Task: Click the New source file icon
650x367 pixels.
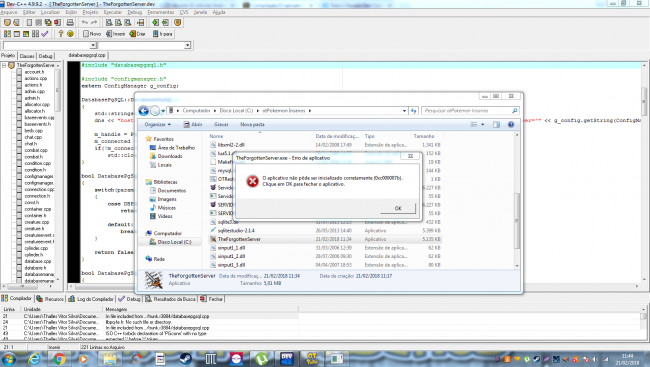Action: (x=29, y=22)
